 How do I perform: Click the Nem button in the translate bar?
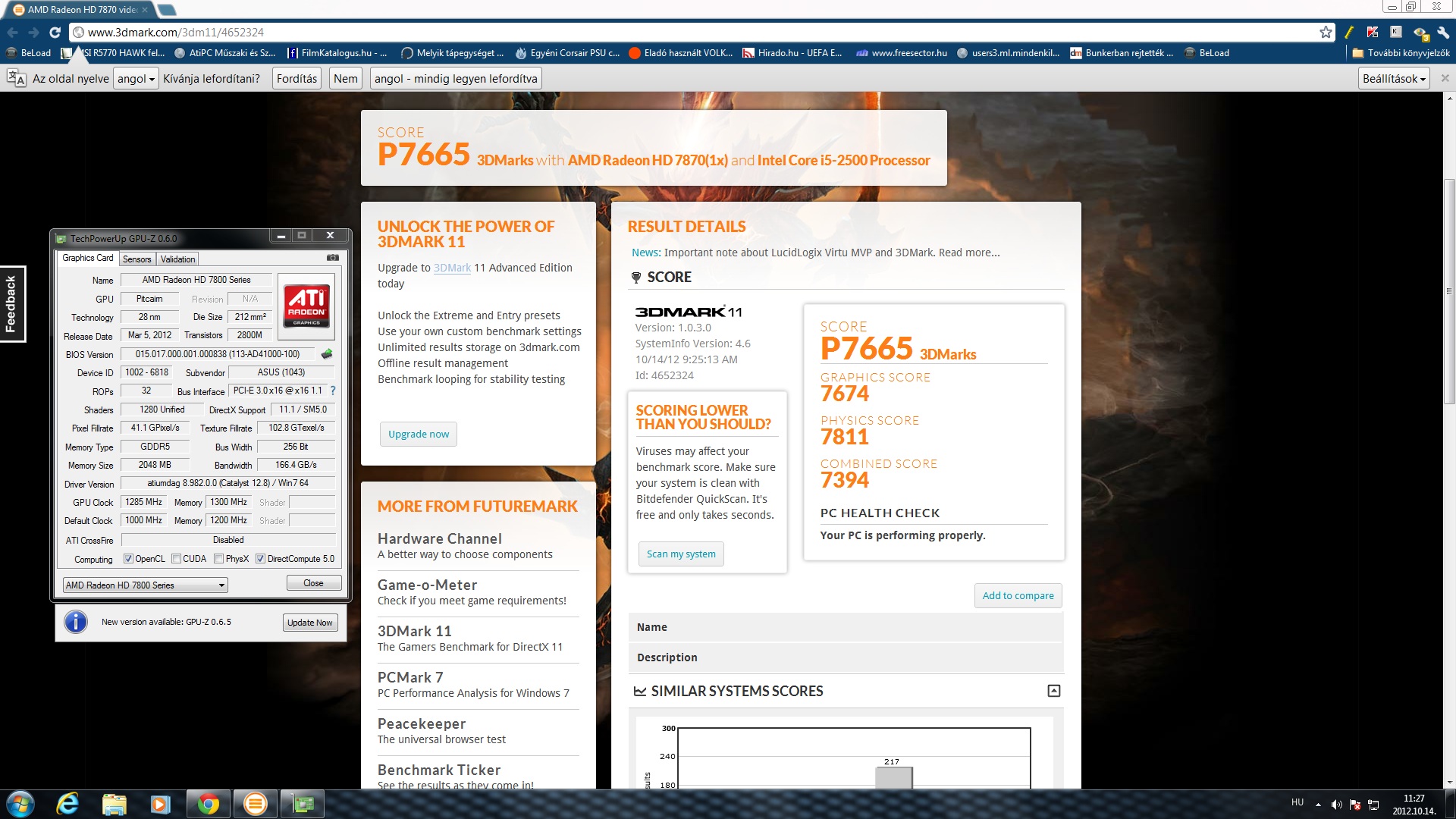[345, 79]
